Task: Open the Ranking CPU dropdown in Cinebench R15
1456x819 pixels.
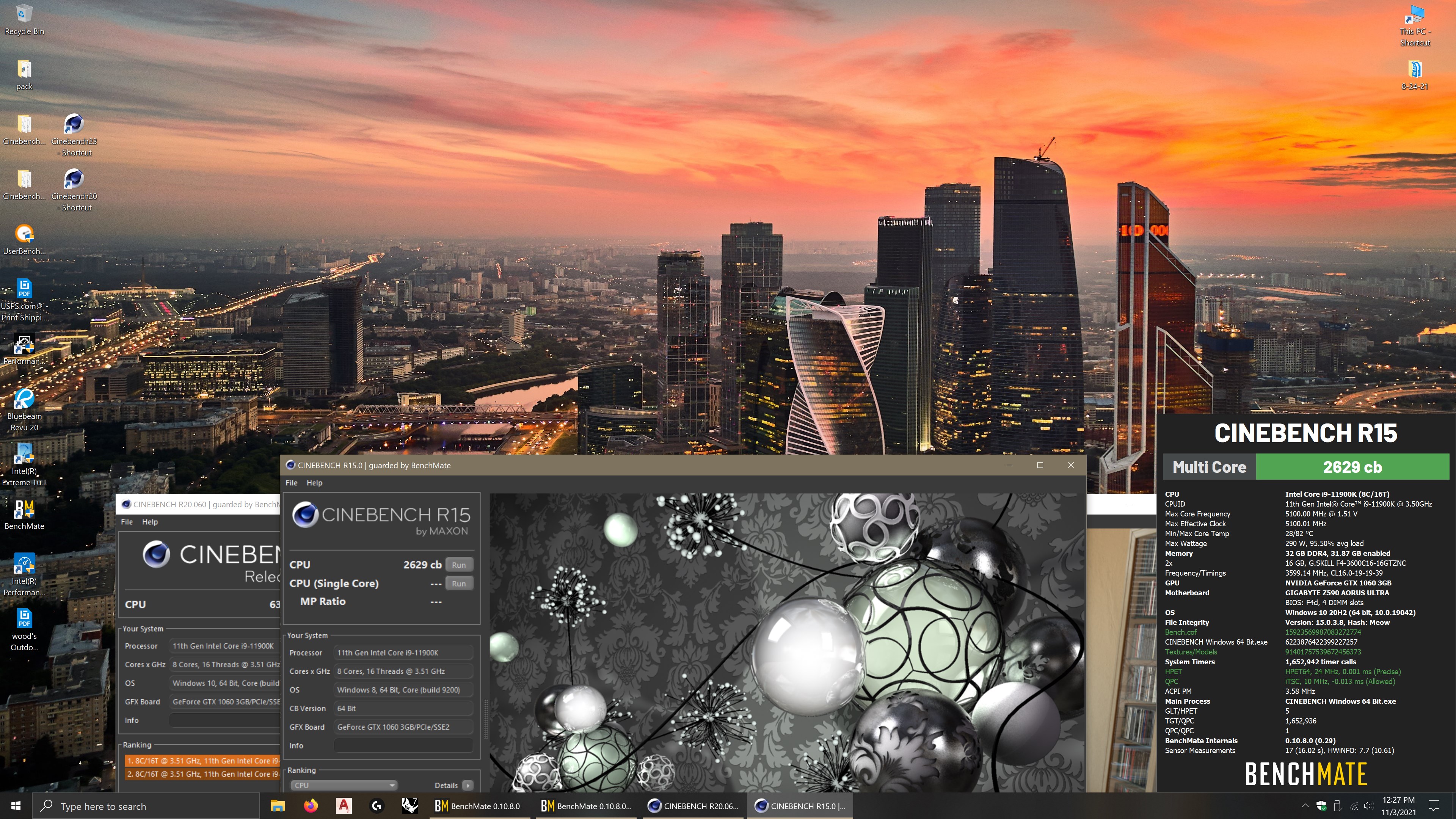Action: [x=343, y=785]
